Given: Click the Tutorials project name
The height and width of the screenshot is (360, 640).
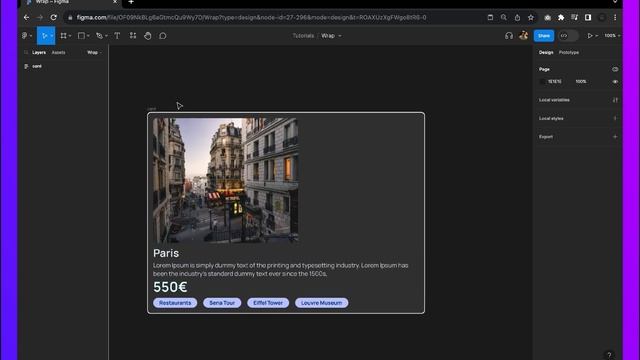Looking at the screenshot, I should pos(303,36).
